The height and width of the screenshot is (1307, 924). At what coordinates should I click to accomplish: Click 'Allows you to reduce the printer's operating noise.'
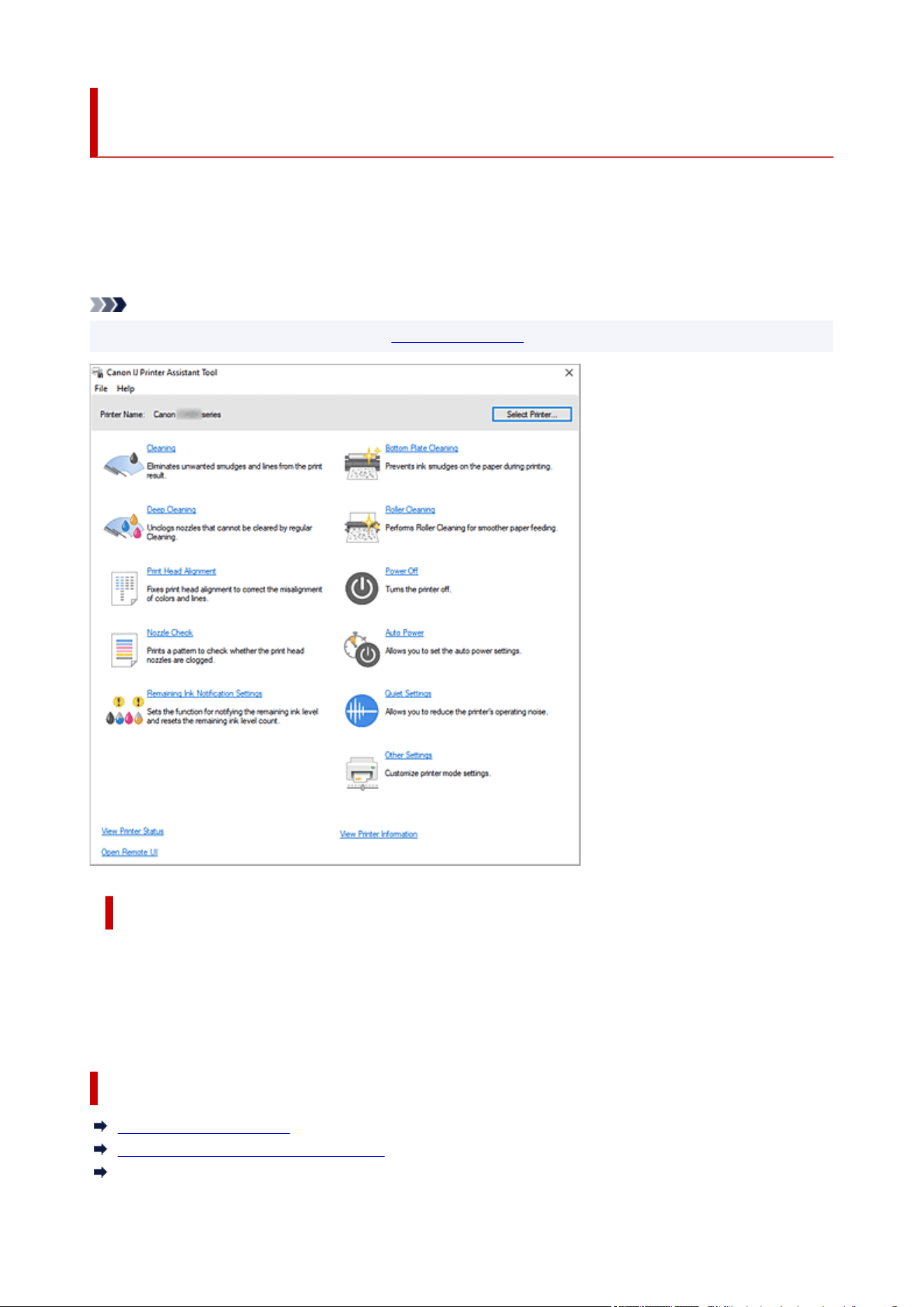[467, 712]
